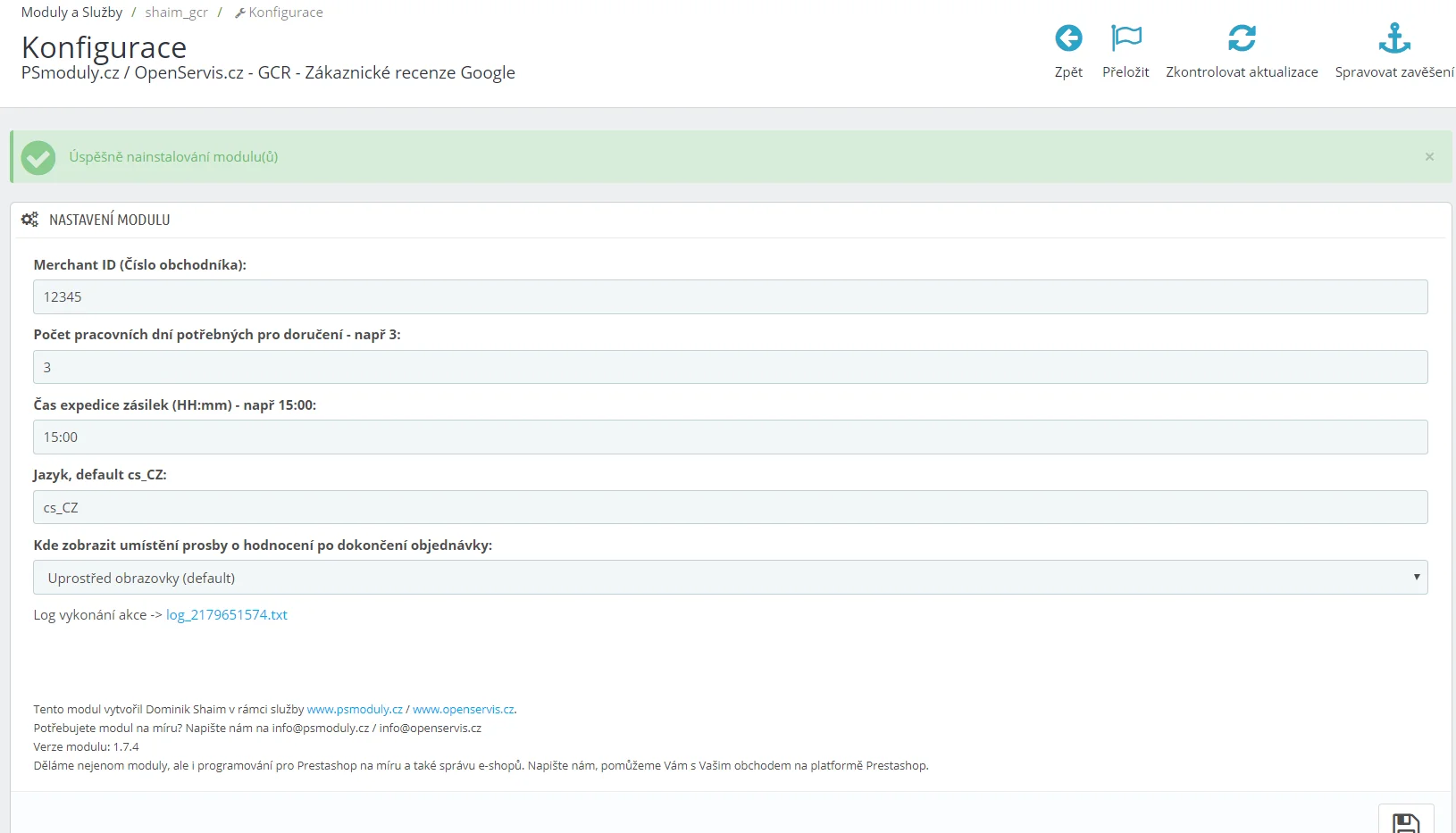The width and height of the screenshot is (1456, 833).
Task: Click the floppy disk save icon
Action: [1406, 822]
